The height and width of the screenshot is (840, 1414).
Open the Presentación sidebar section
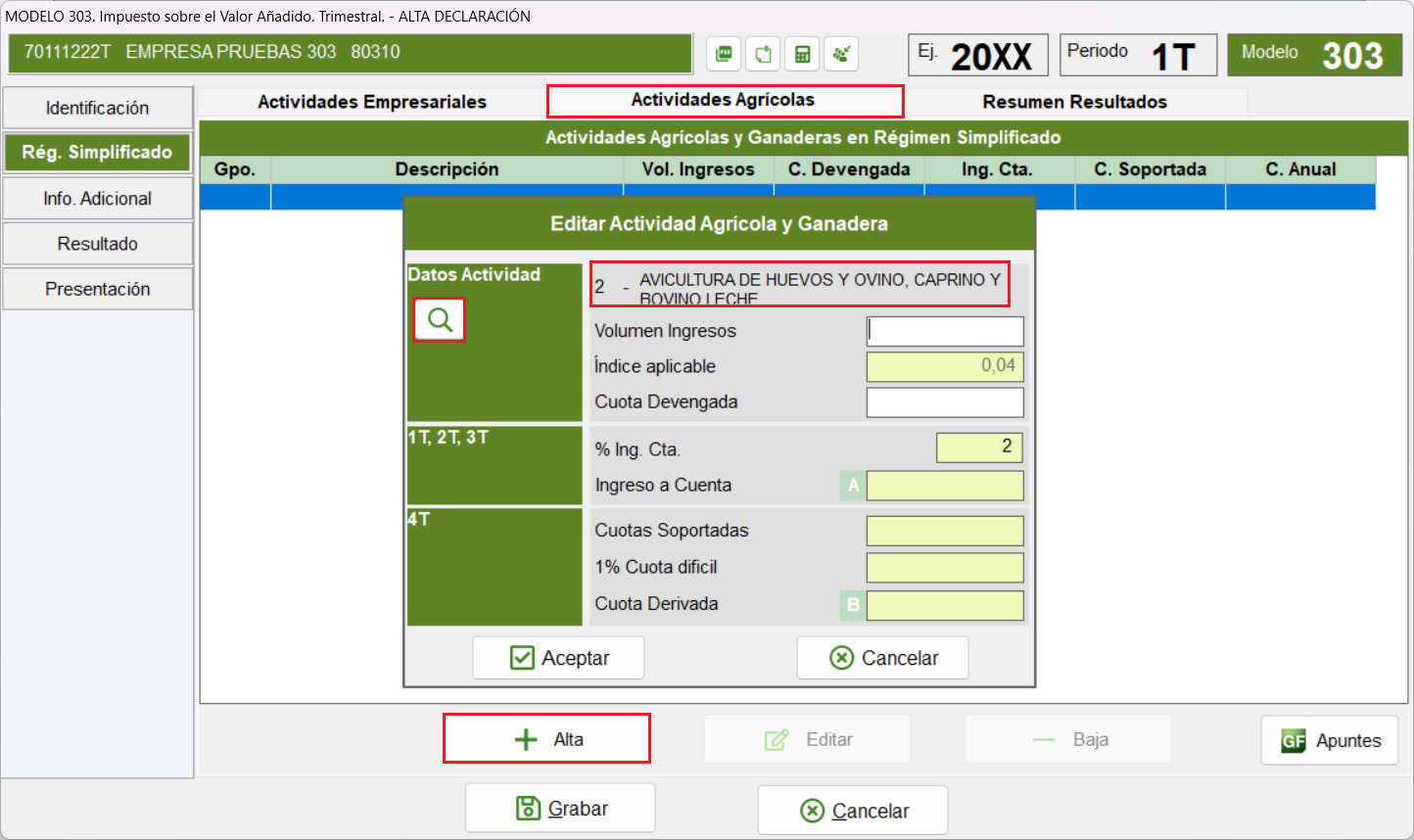pos(97,289)
